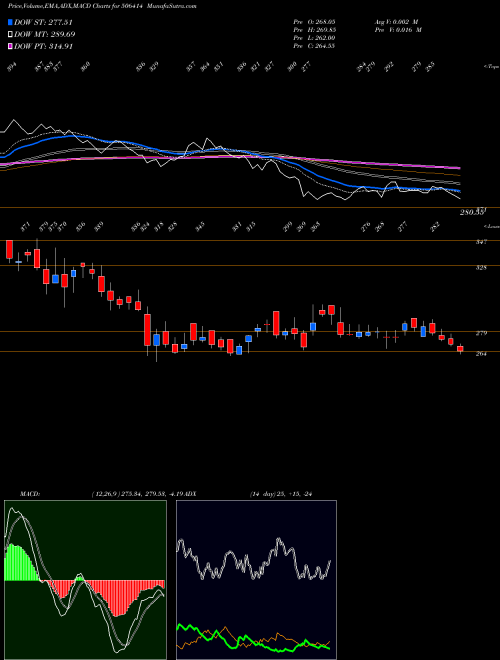Click the 279 price axis label
This screenshot has width=500, height=660.
tap(481, 333)
